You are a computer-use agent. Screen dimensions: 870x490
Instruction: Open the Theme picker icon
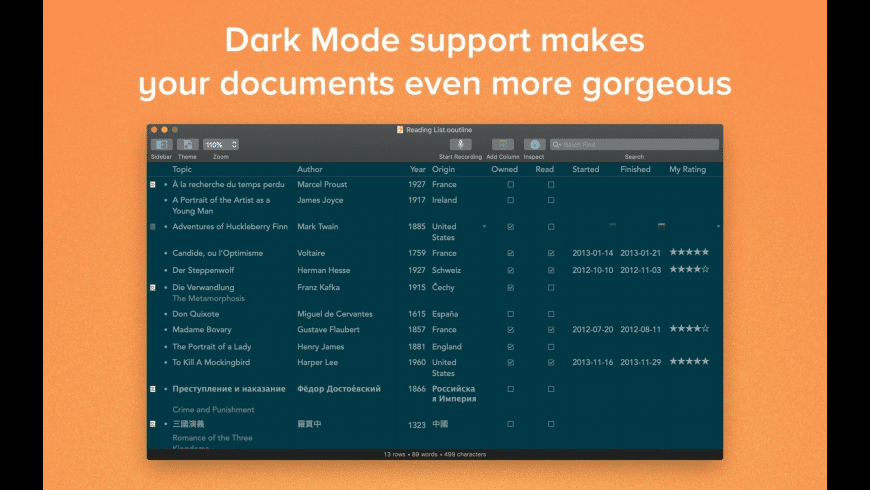(188, 144)
